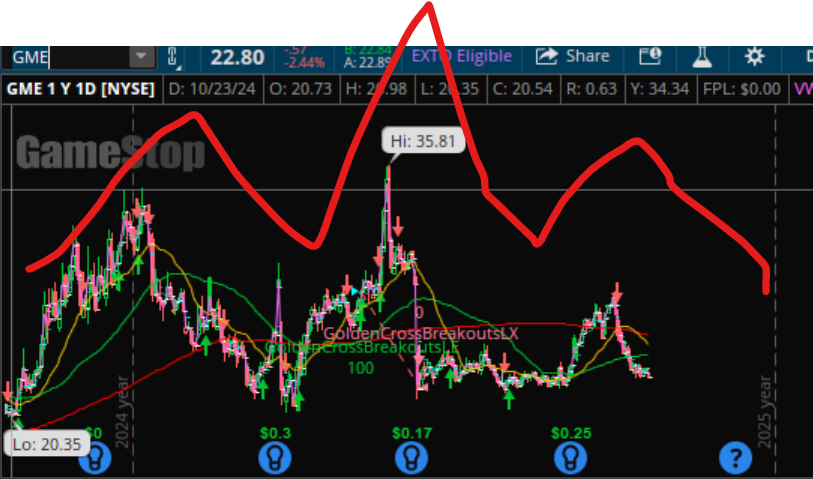Click the Share button
The image size is (813, 479).
572,56
